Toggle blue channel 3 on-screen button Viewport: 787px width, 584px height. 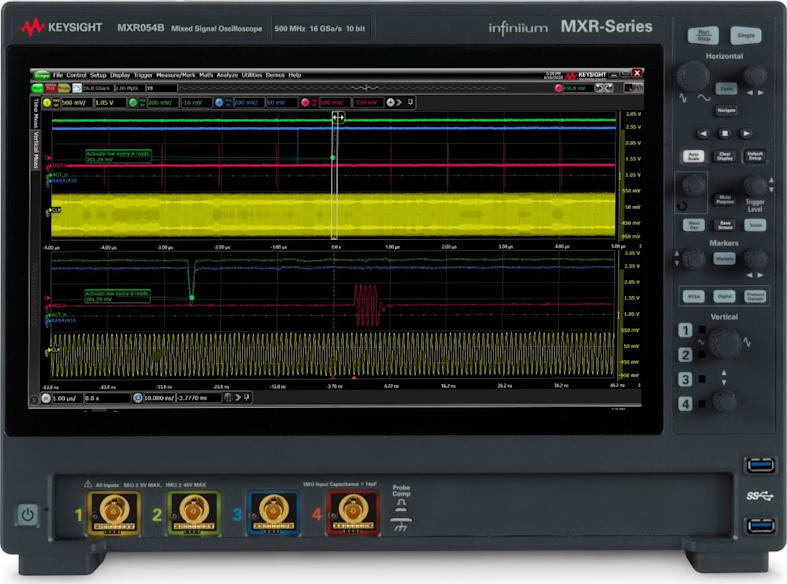point(219,102)
